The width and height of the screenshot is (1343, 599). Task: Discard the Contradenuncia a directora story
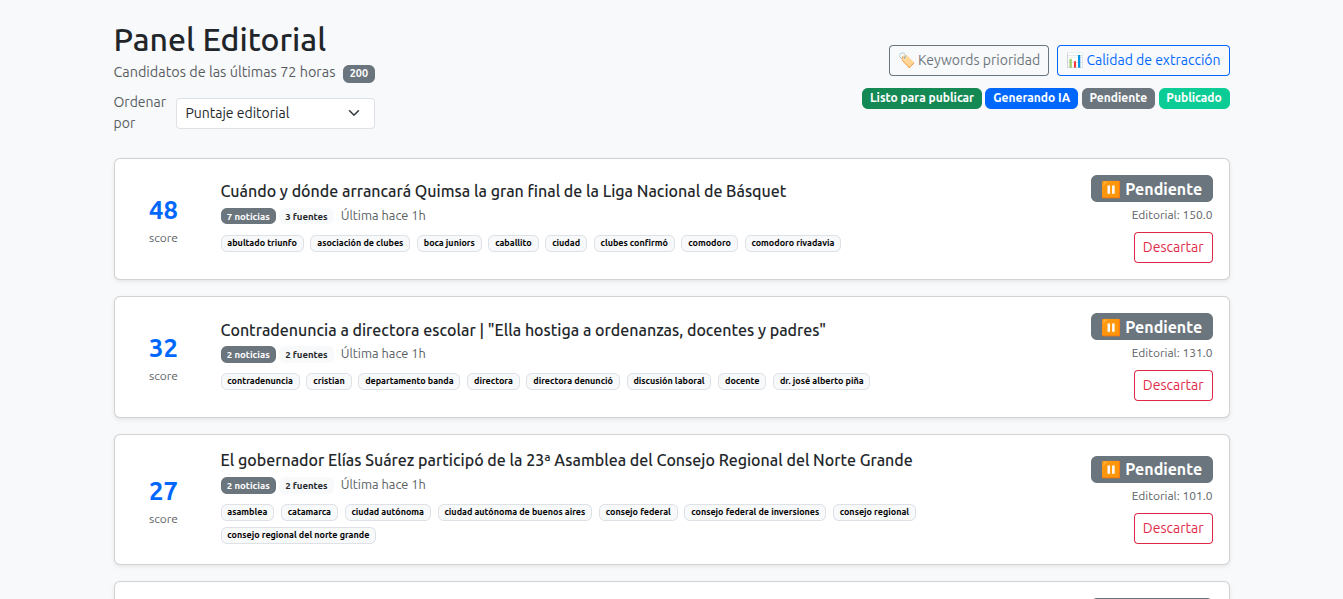click(x=1173, y=385)
